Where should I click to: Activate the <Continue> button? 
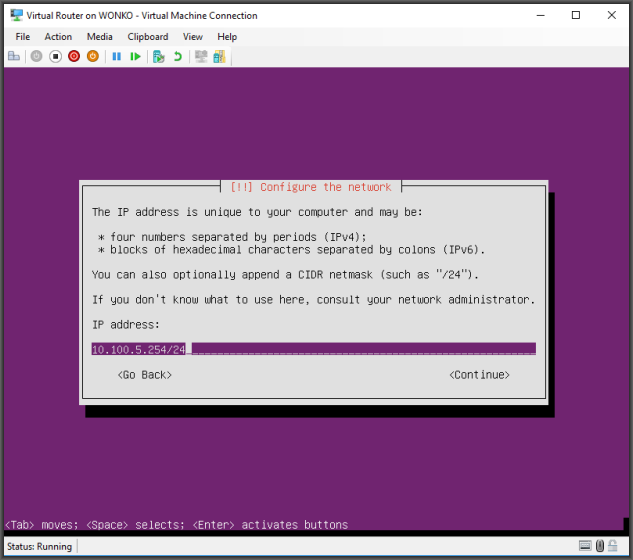[480, 375]
